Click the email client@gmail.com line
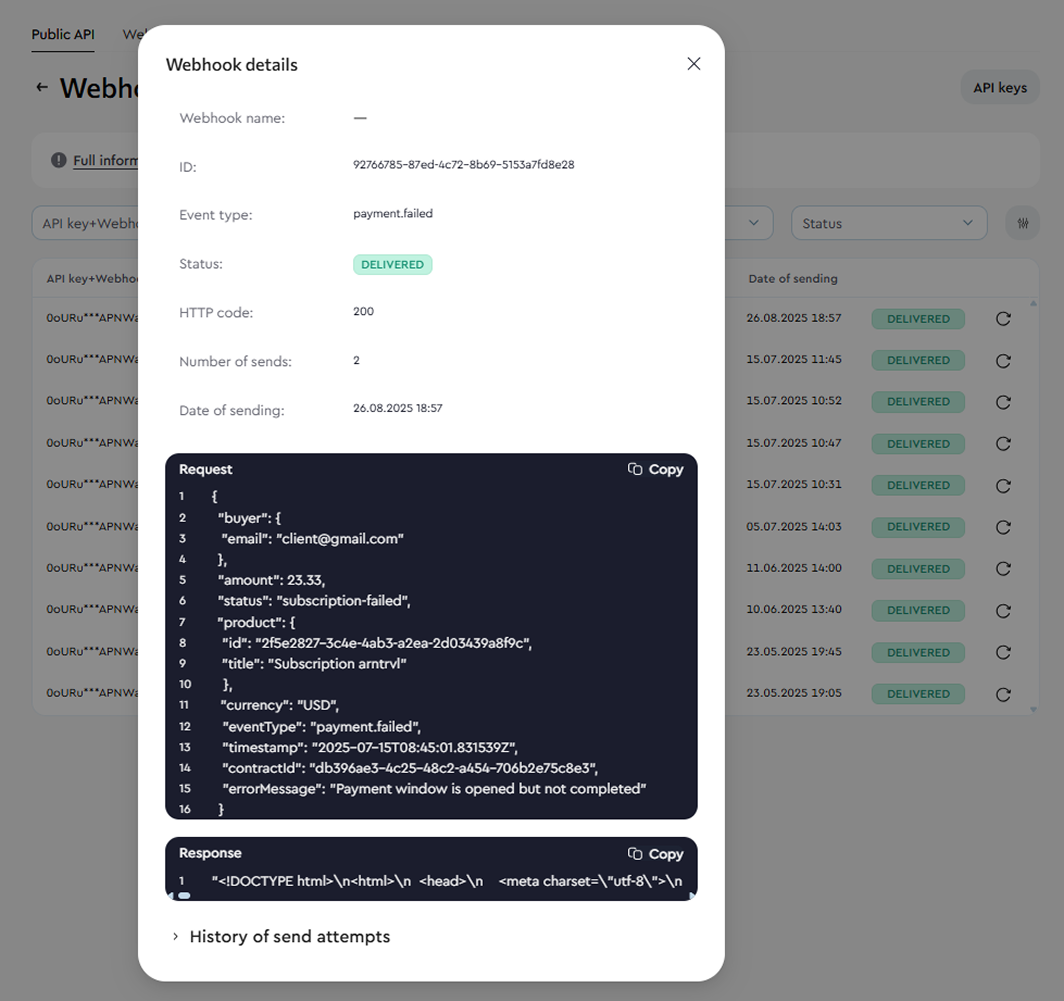 312,539
